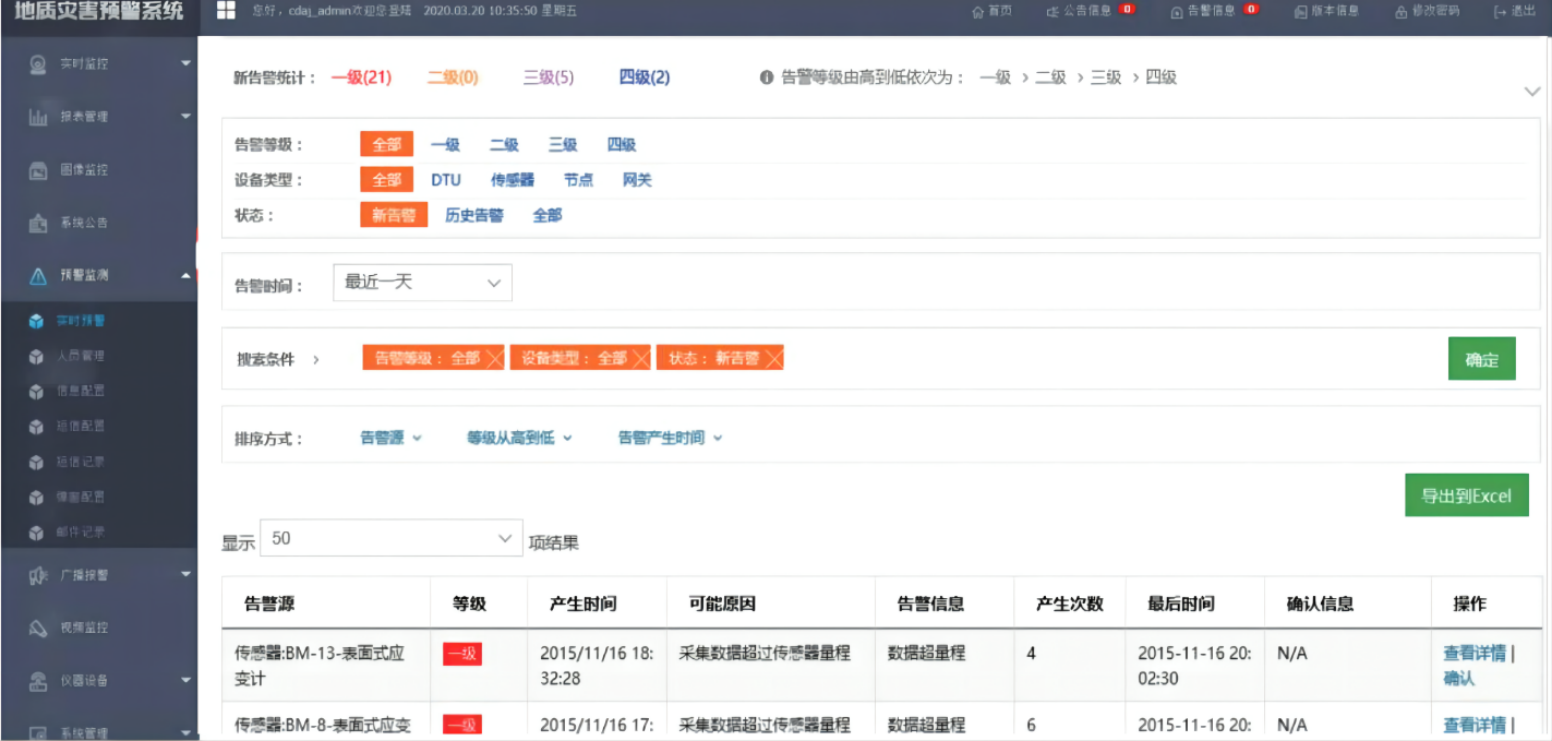Open 邮件记录 in the sidebar submenu
Screen dimensions: 1552x741
pyautogui.click(x=81, y=532)
